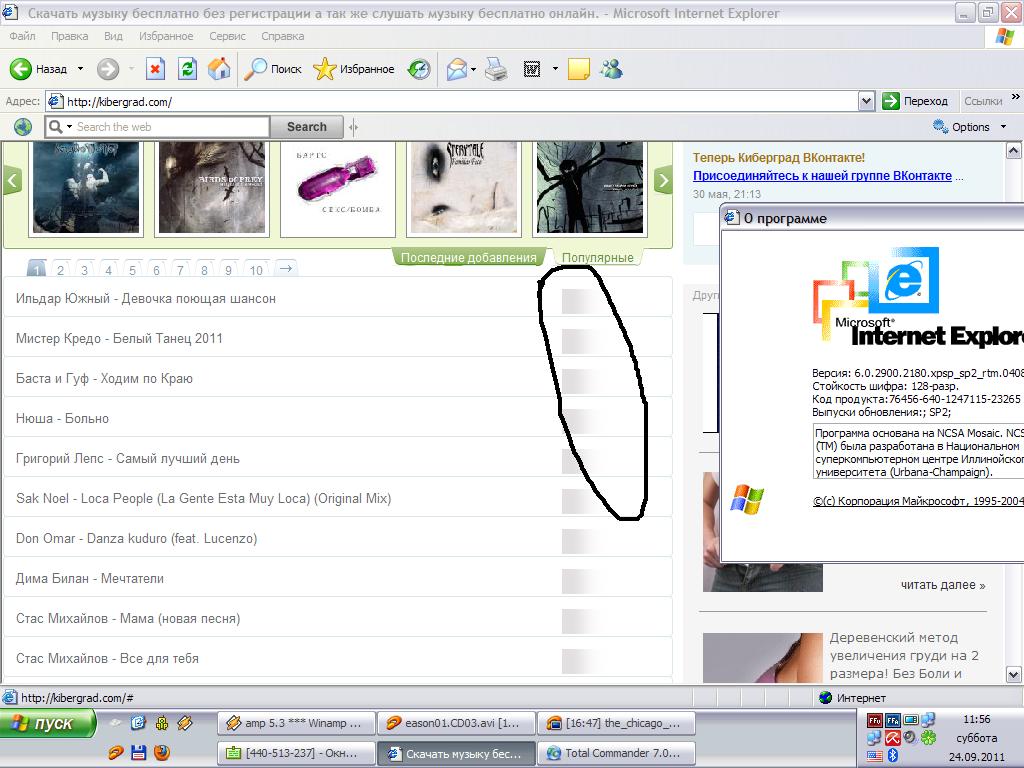1024x768 pixels.
Task: Go to the home page icon
Action: [219, 69]
